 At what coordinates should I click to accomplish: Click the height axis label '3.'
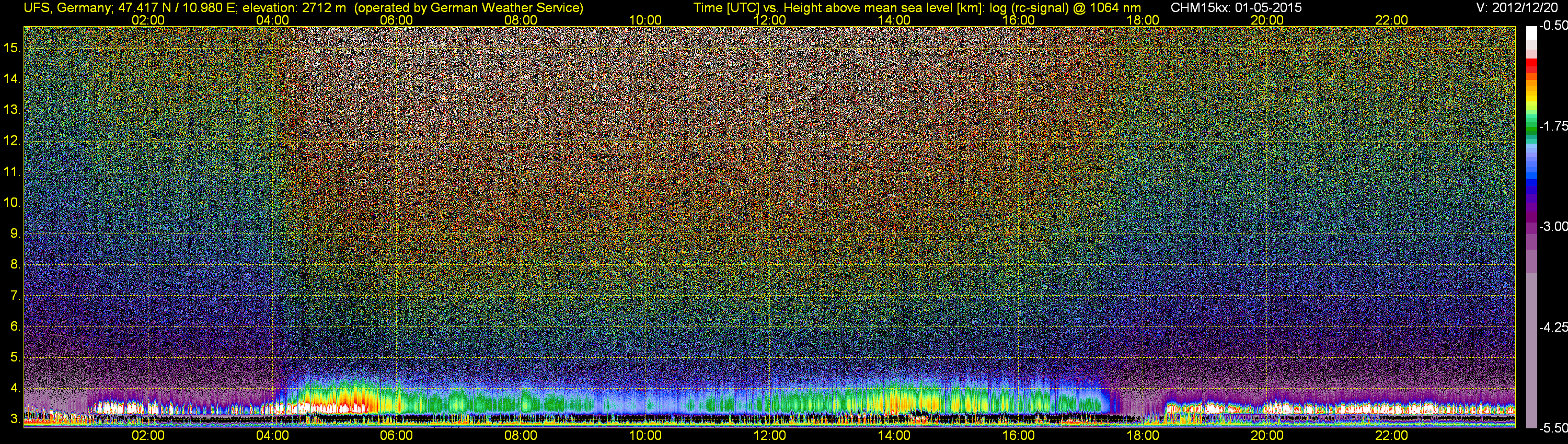coord(15,419)
